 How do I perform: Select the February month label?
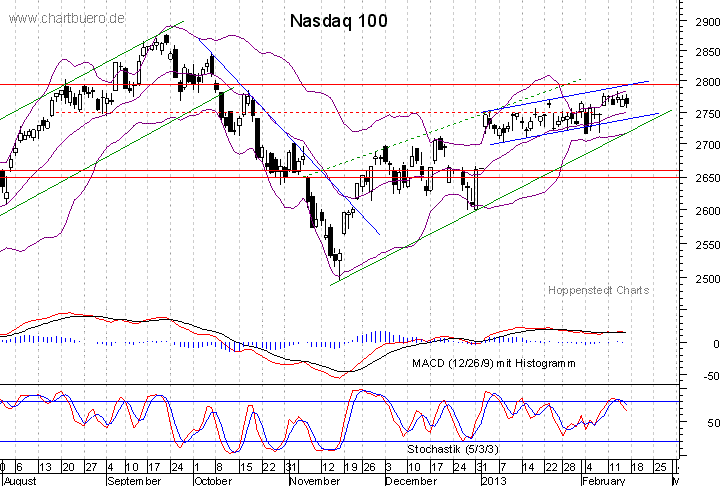point(604,481)
